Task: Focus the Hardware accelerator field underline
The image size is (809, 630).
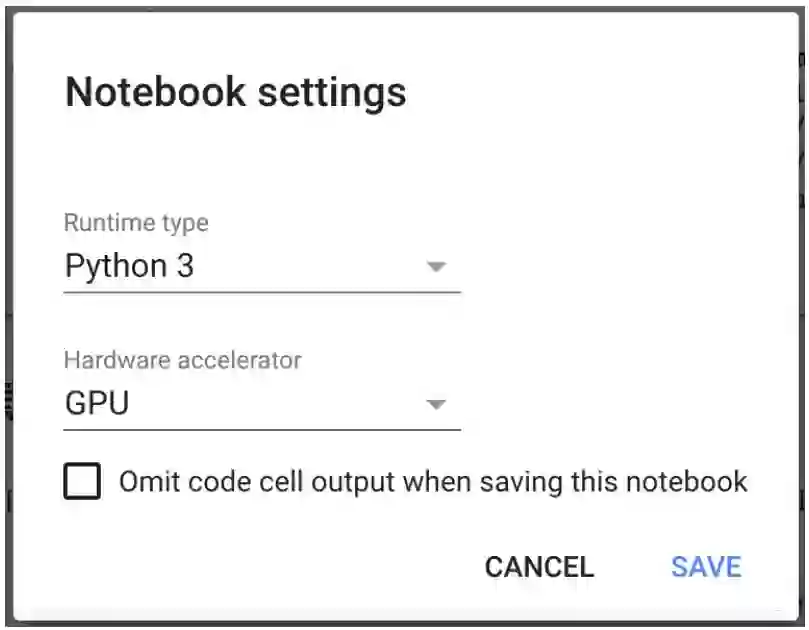Action: point(261,430)
